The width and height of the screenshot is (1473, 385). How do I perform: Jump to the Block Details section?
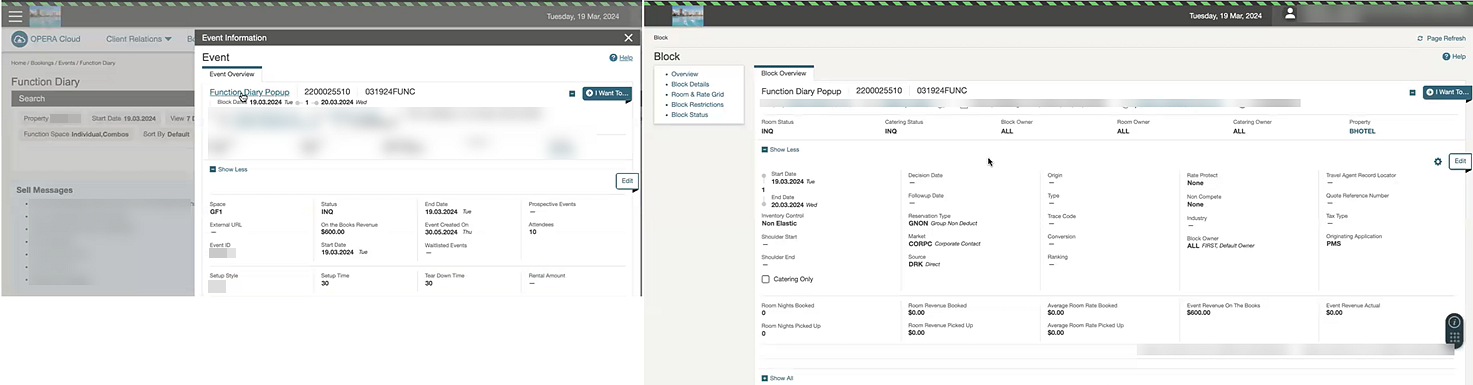tap(690, 84)
